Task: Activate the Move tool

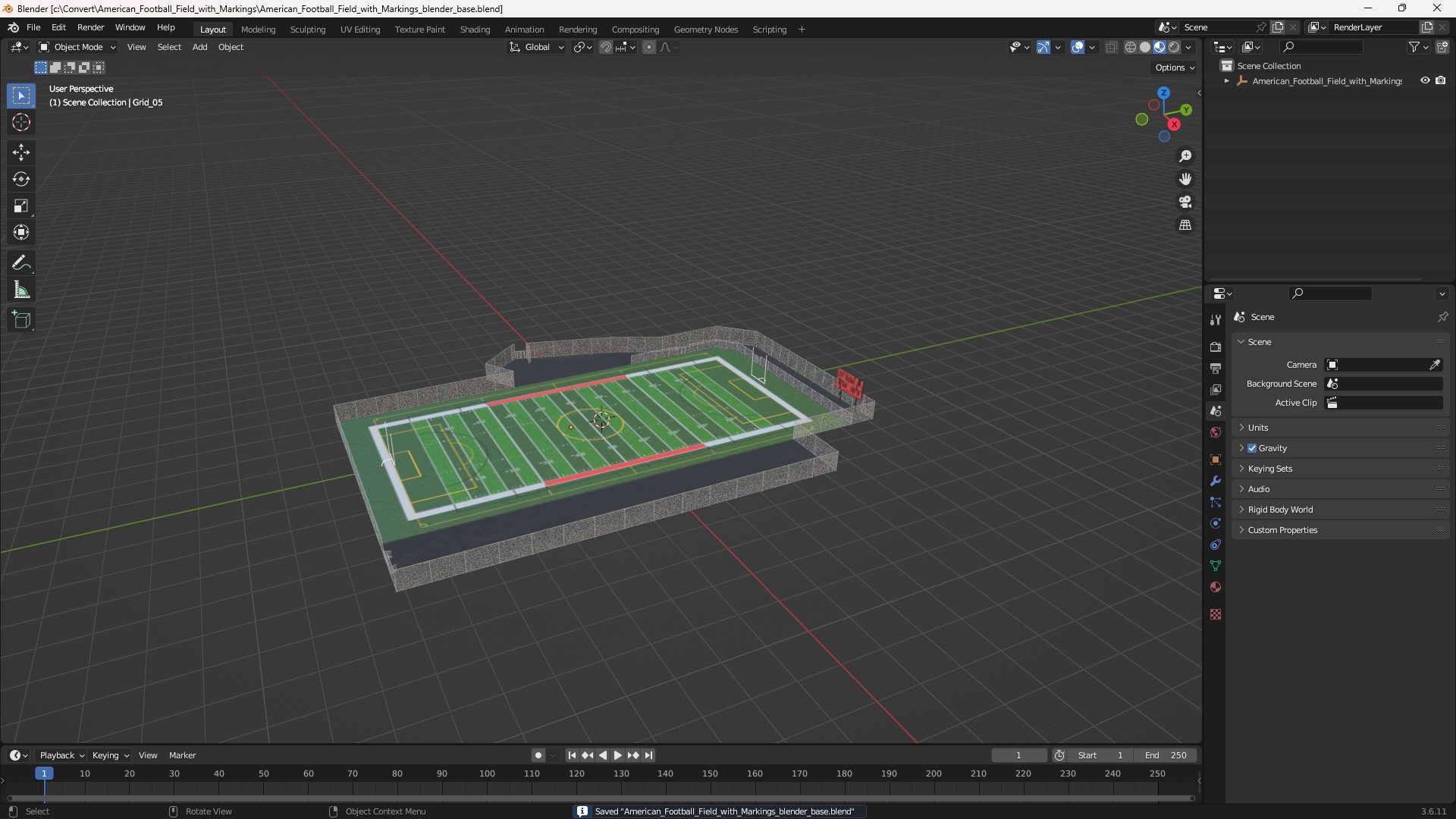Action: point(21,152)
